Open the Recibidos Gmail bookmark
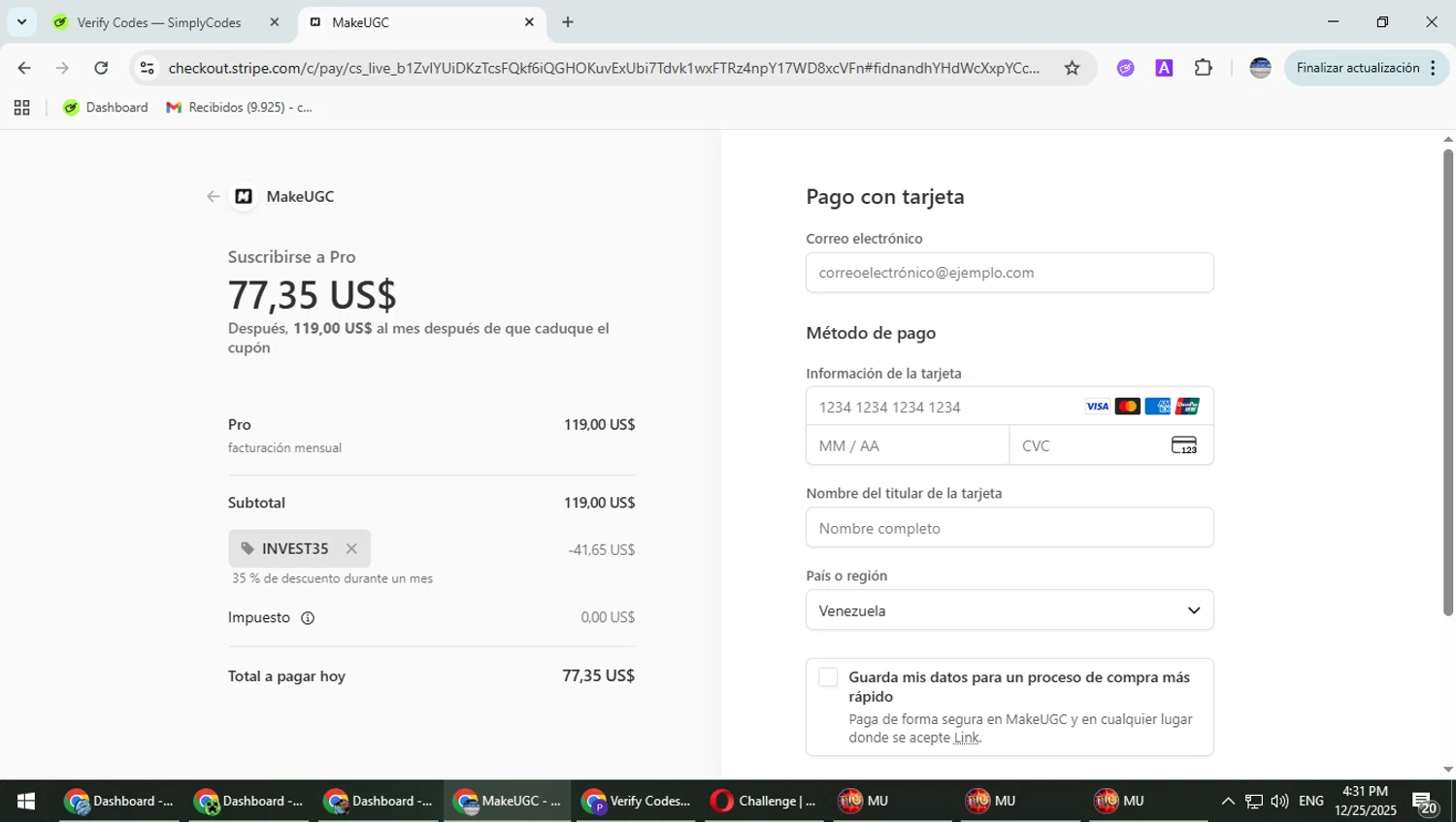The image size is (1456, 822). 240,108
